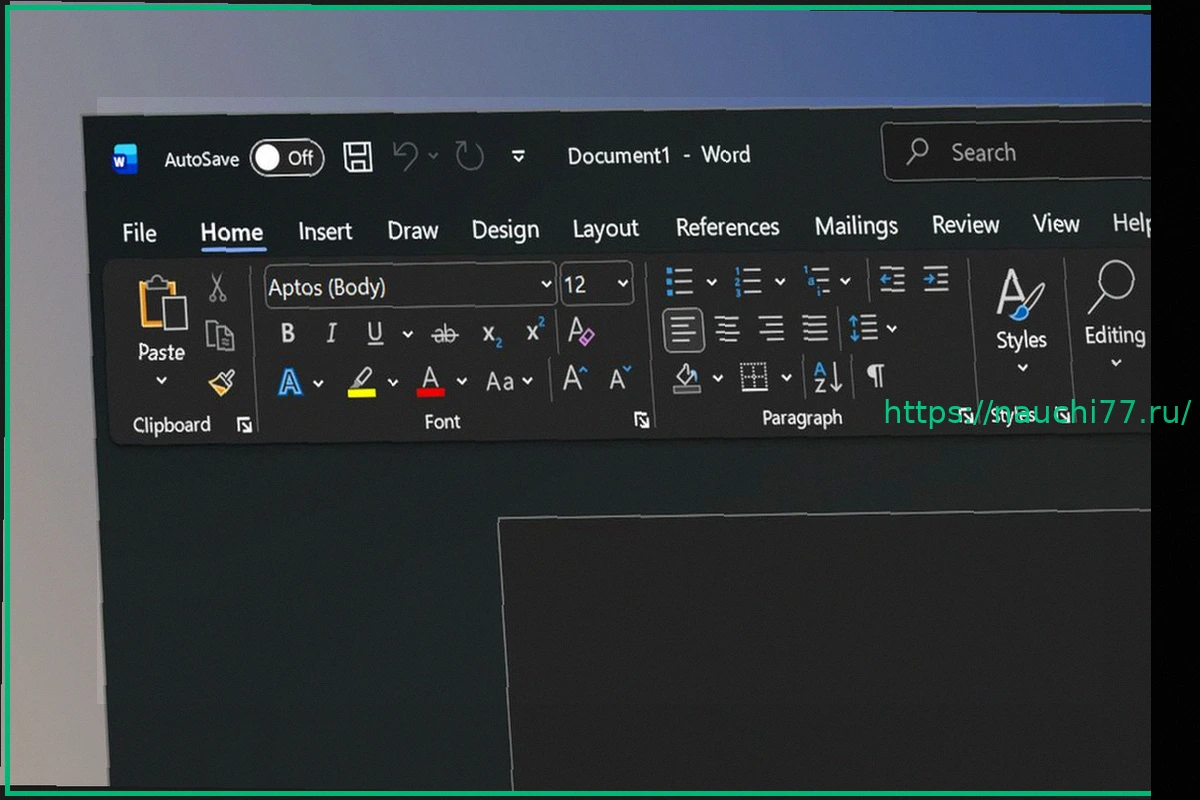Show paragraph marks with the pilcrow icon
The width and height of the screenshot is (1200, 800).
coord(875,378)
